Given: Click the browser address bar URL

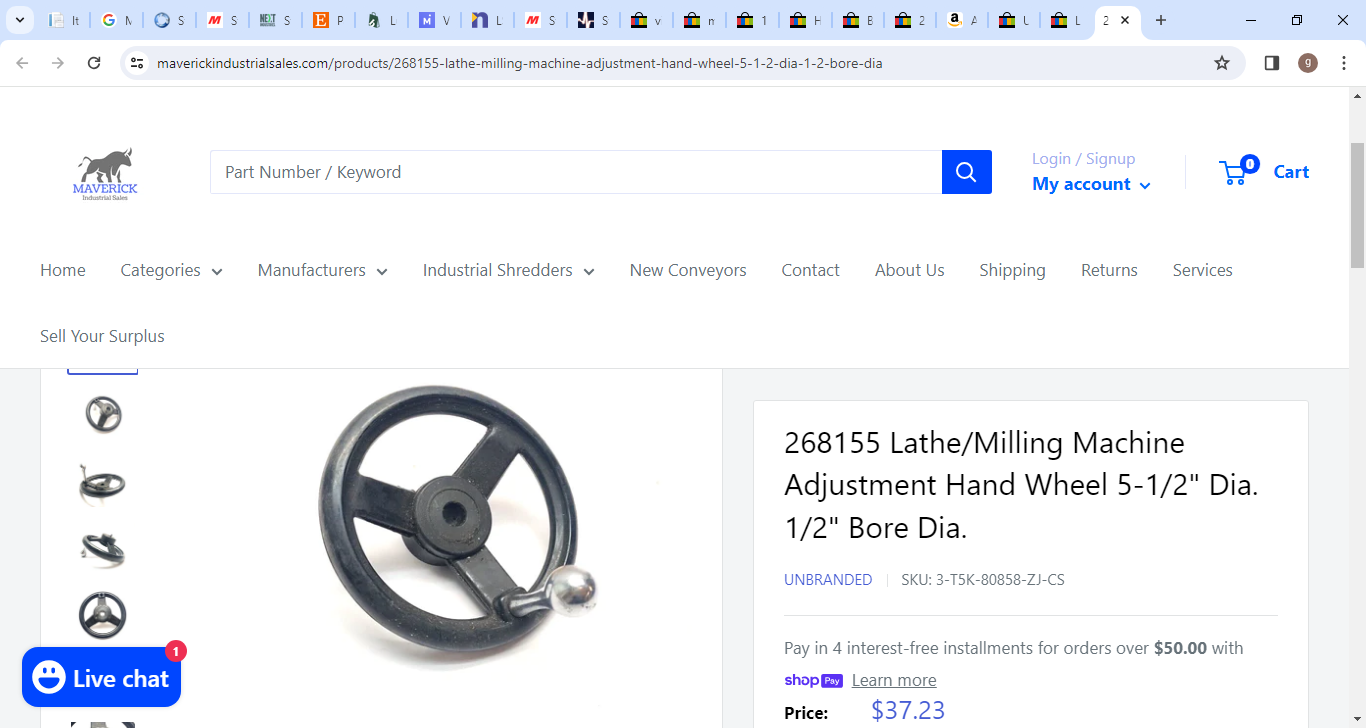Looking at the screenshot, I should (x=519, y=63).
